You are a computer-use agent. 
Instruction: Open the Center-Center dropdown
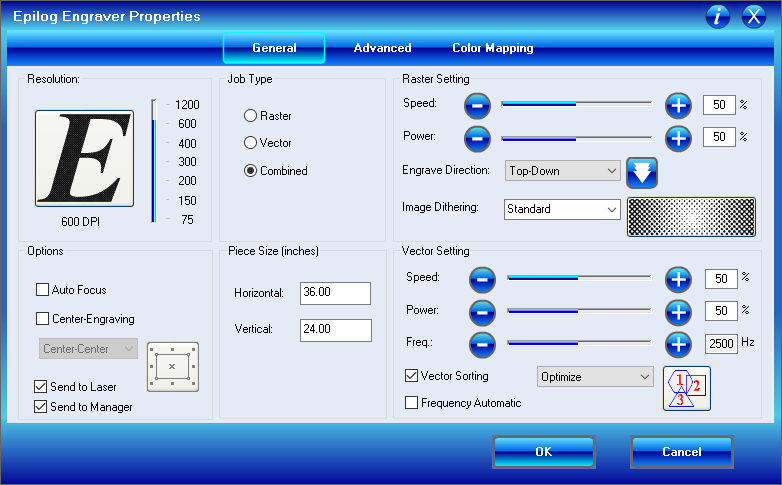(88, 349)
